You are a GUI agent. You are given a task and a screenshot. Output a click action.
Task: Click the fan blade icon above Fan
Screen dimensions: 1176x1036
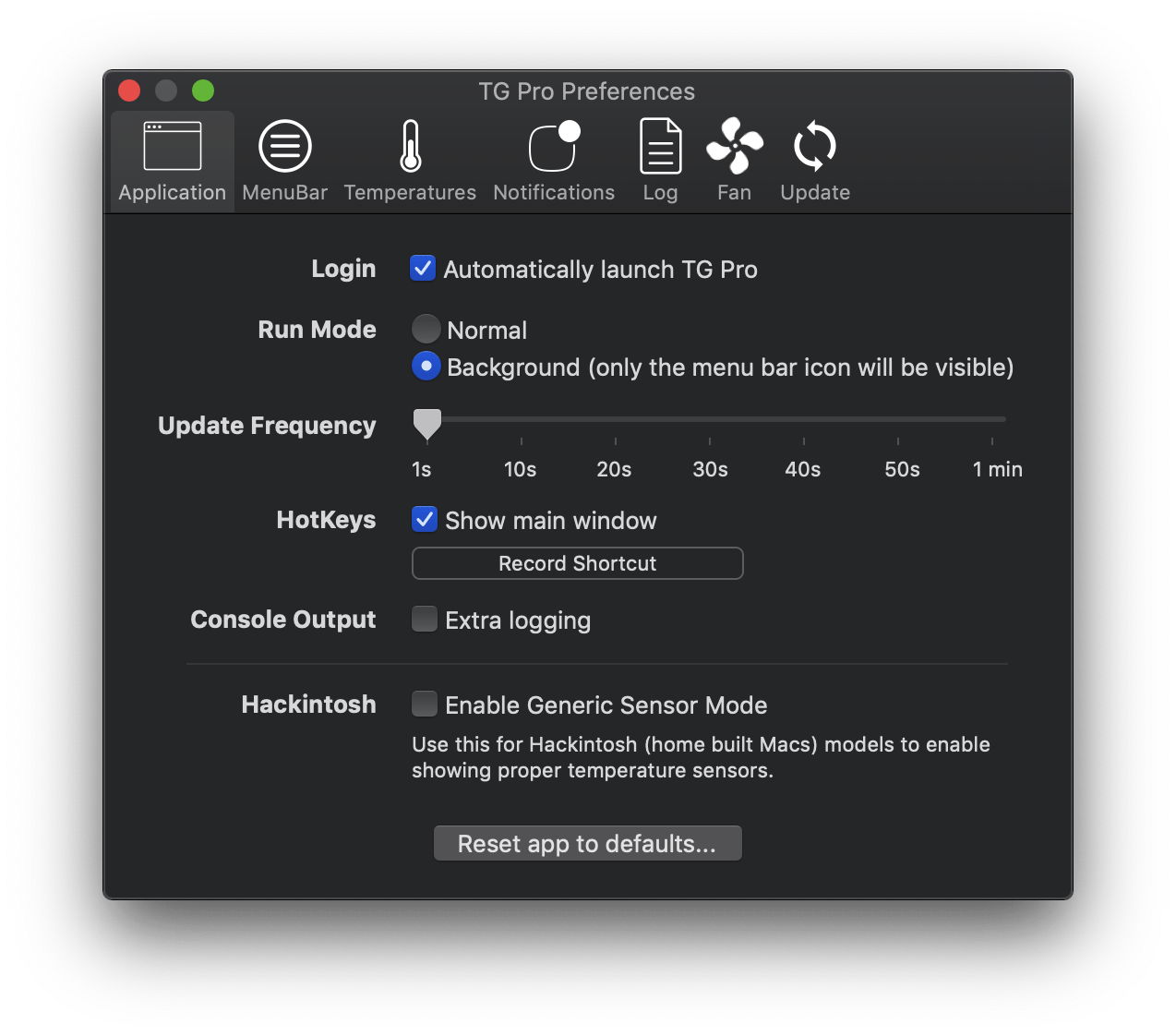[x=734, y=145]
